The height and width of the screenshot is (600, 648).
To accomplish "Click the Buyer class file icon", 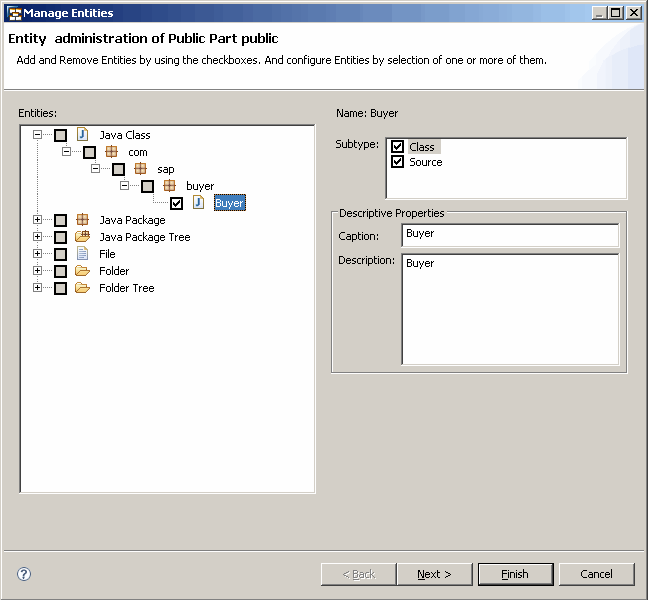I will tap(199, 202).
